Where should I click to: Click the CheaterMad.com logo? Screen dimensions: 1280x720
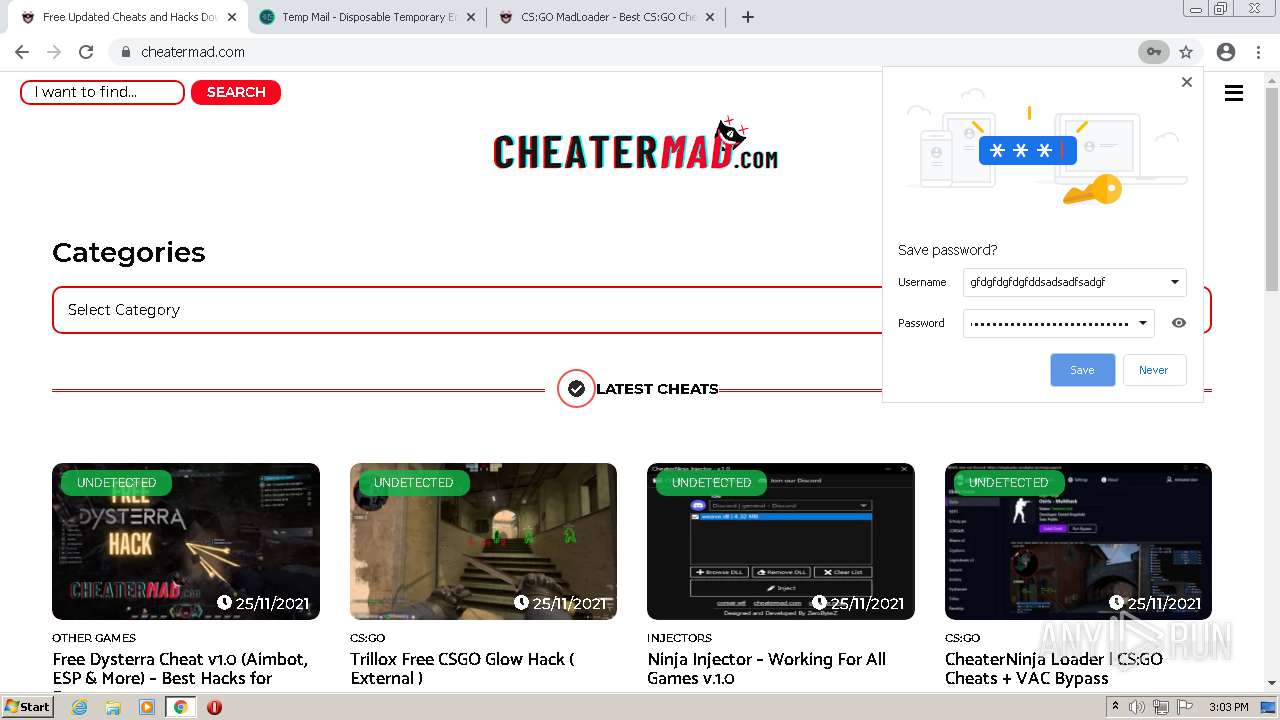coord(635,146)
